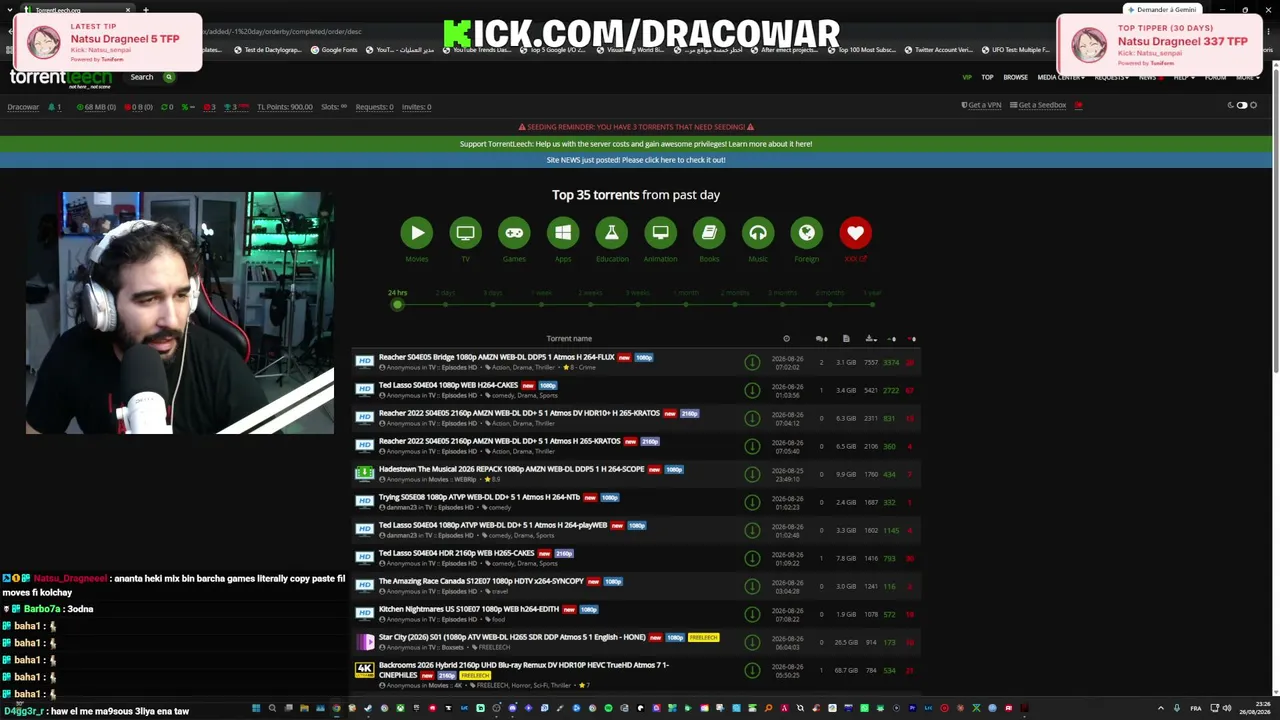Open the Movies category icon
The width and height of the screenshot is (1280, 720).
tap(417, 233)
